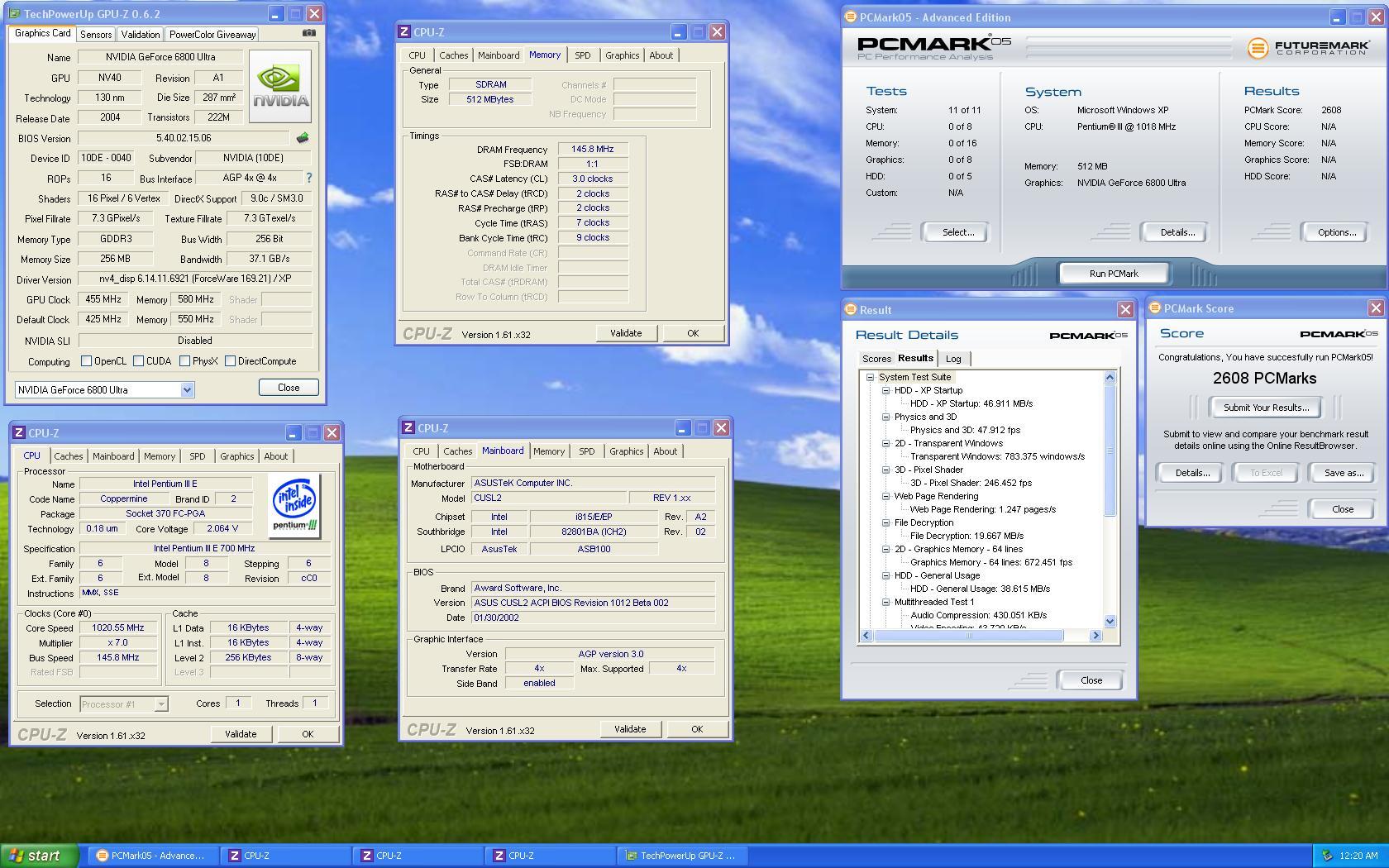This screenshot has width=1389, height=868.
Task: Open the Sensors tab in GPU-Z
Action: coord(96,35)
